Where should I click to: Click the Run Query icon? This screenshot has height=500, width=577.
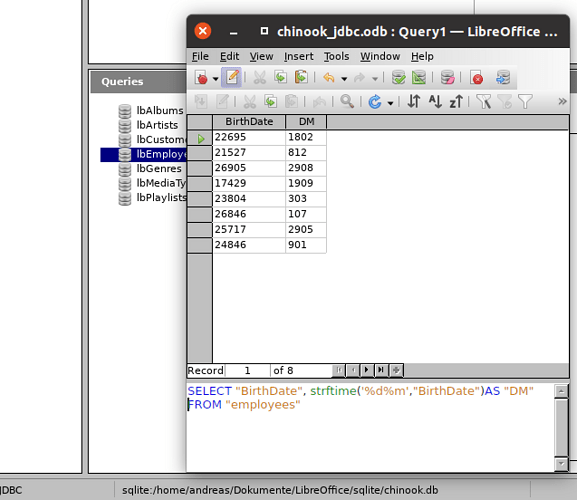[399, 78]
